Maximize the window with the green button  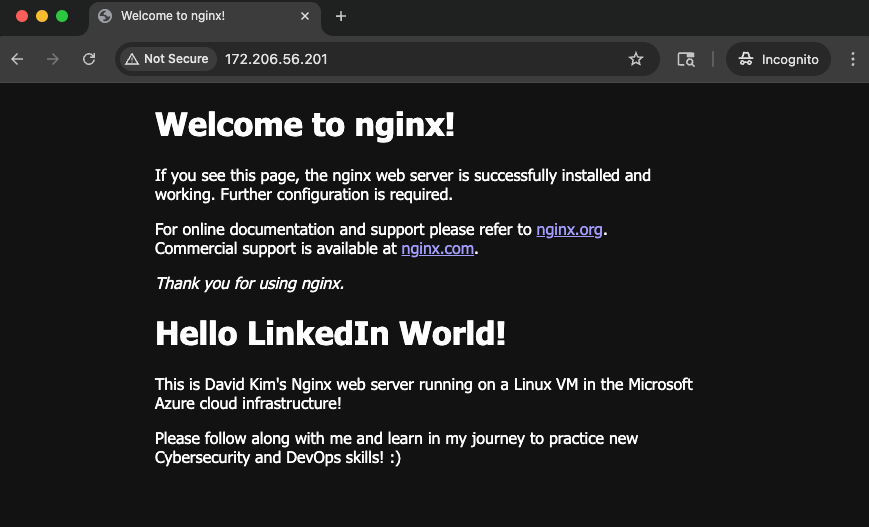point(62,16)
